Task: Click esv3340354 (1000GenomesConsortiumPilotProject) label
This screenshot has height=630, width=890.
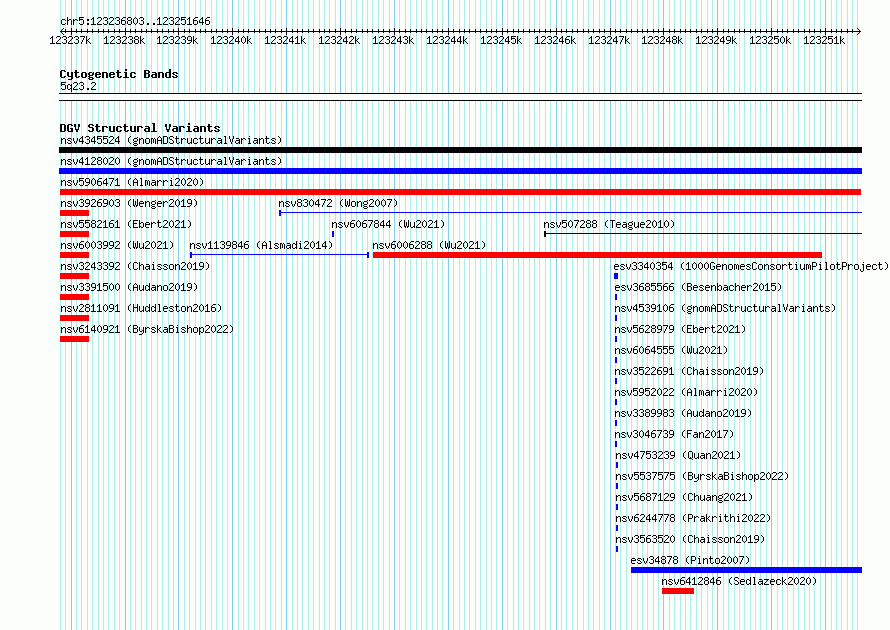Action: [x=751, y=266]
